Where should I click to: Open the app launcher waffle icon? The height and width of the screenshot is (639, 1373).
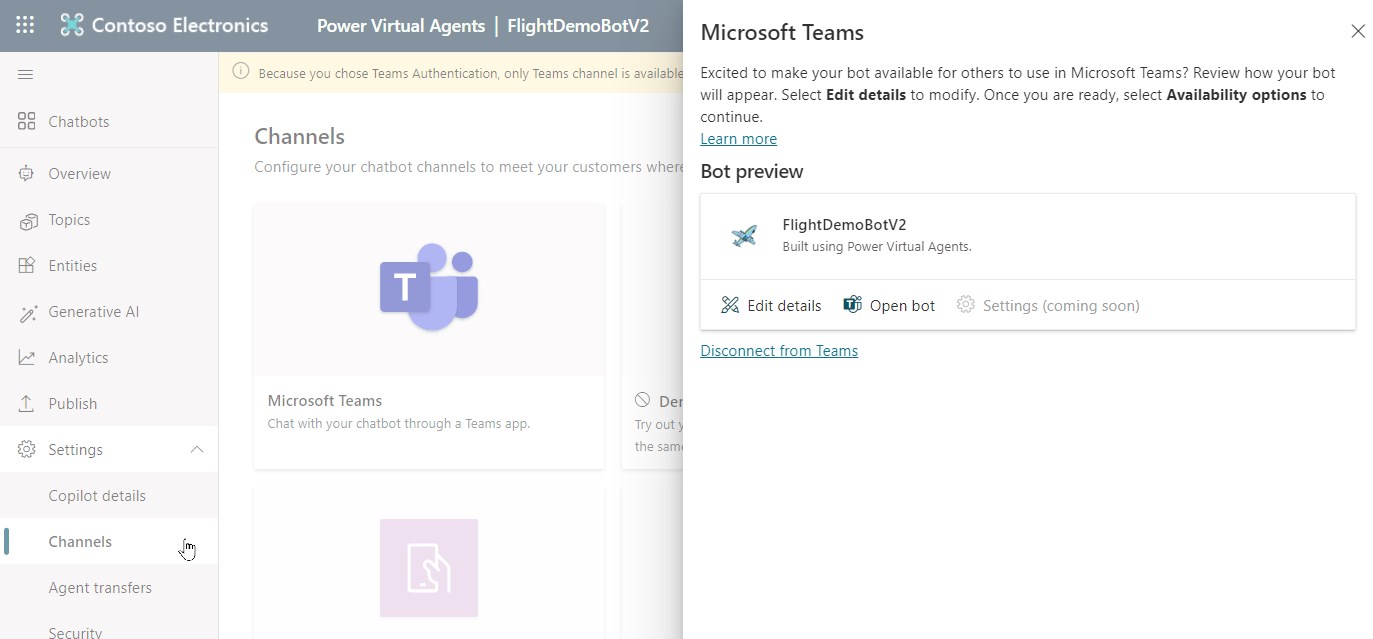[25, 25]
